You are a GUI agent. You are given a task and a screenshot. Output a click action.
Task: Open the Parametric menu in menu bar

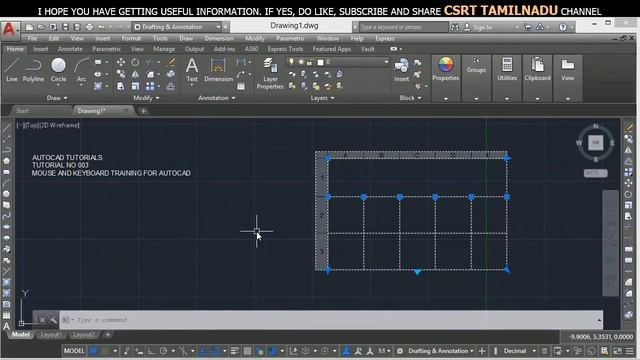click(x=290, y=38)
